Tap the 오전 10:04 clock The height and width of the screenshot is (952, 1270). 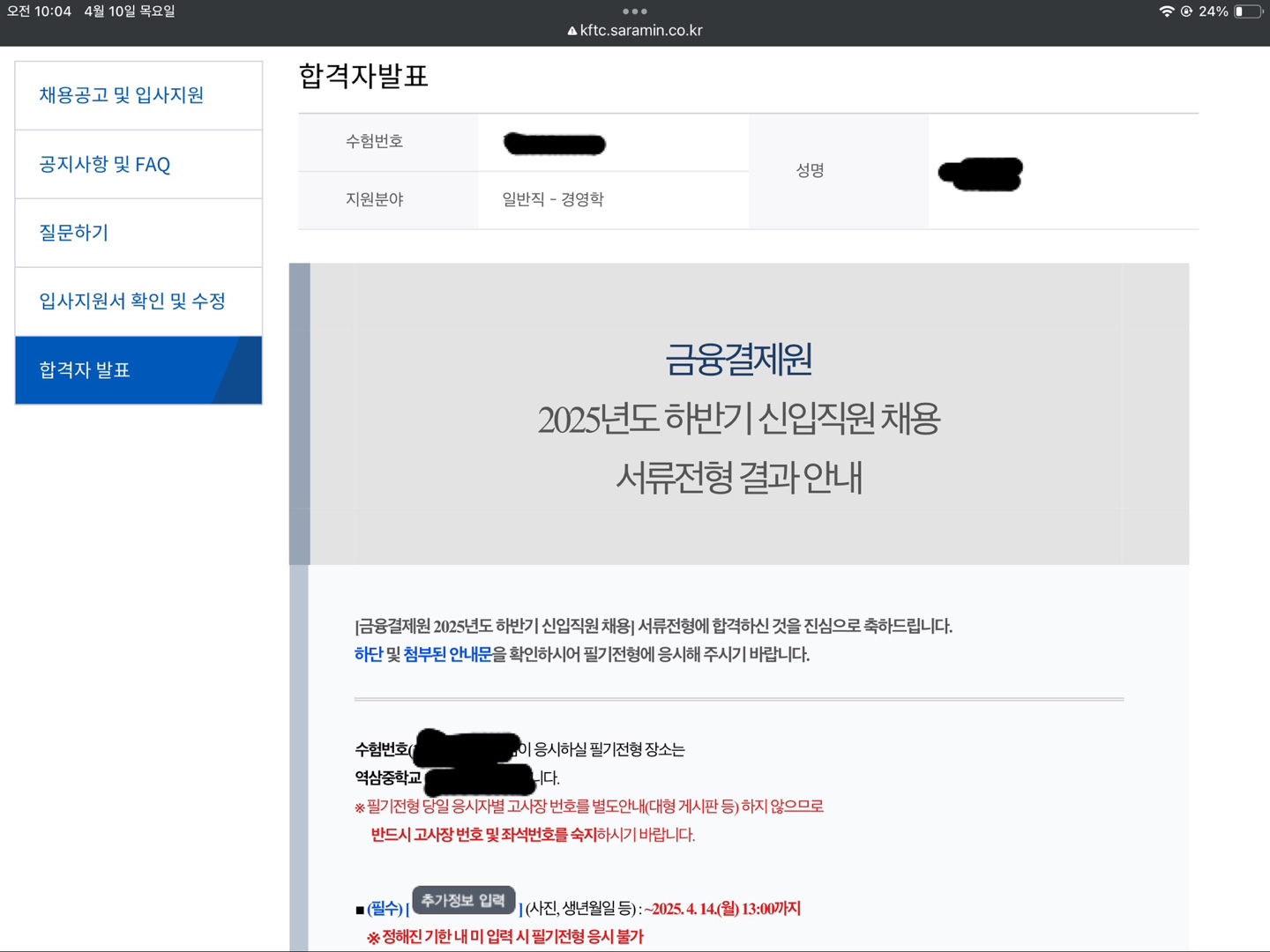coord(40,11)
